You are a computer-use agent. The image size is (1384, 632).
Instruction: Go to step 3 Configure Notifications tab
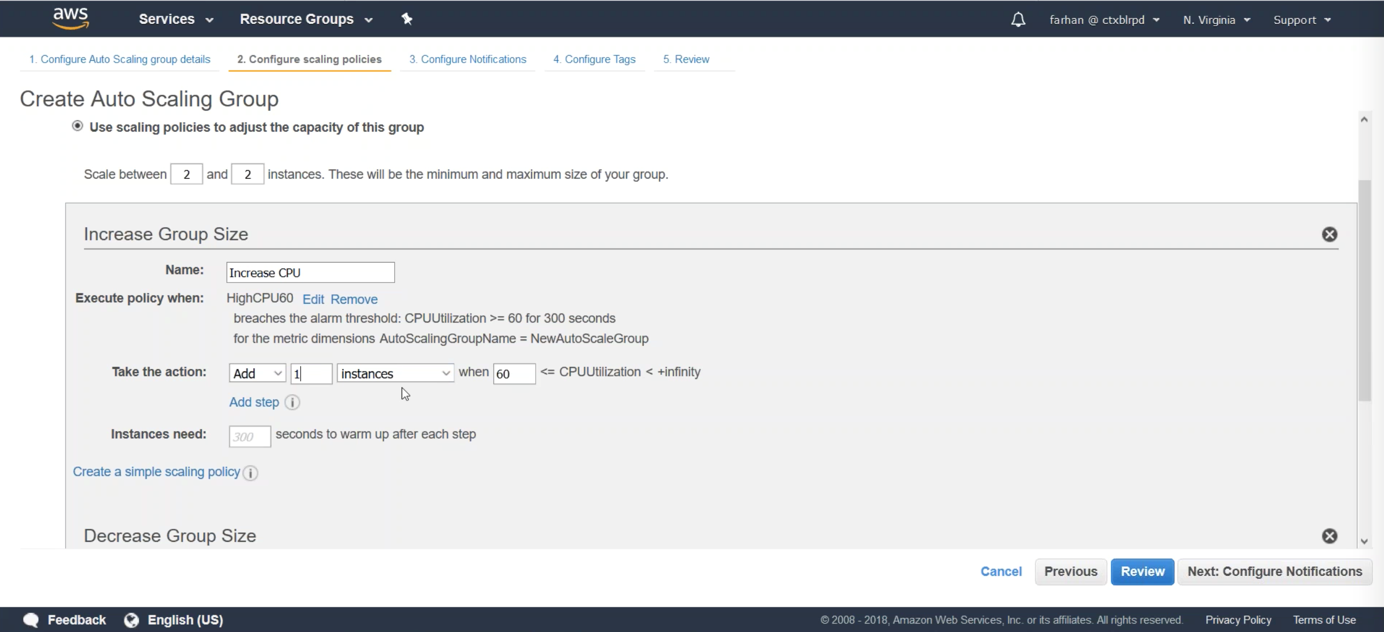(467, 59)
